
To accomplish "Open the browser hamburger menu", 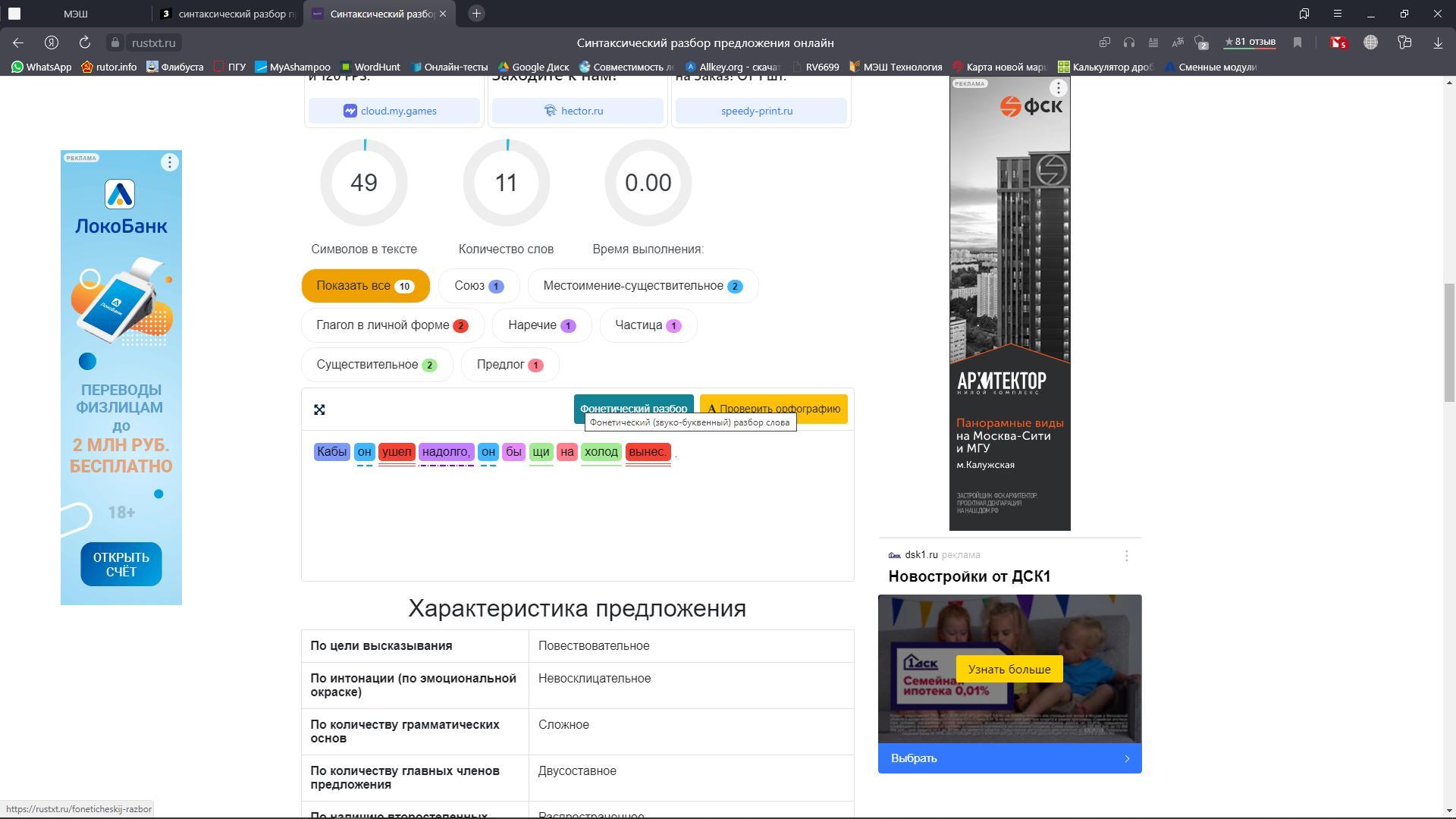I will point(1338,14).
